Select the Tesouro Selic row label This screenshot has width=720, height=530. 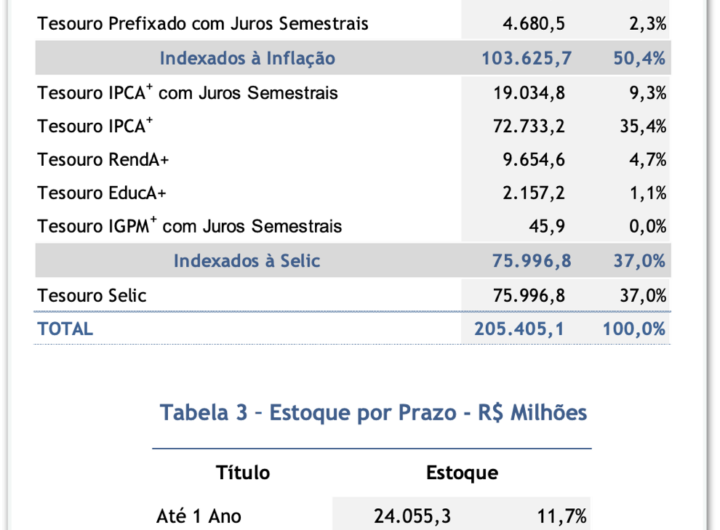[91, 295]
